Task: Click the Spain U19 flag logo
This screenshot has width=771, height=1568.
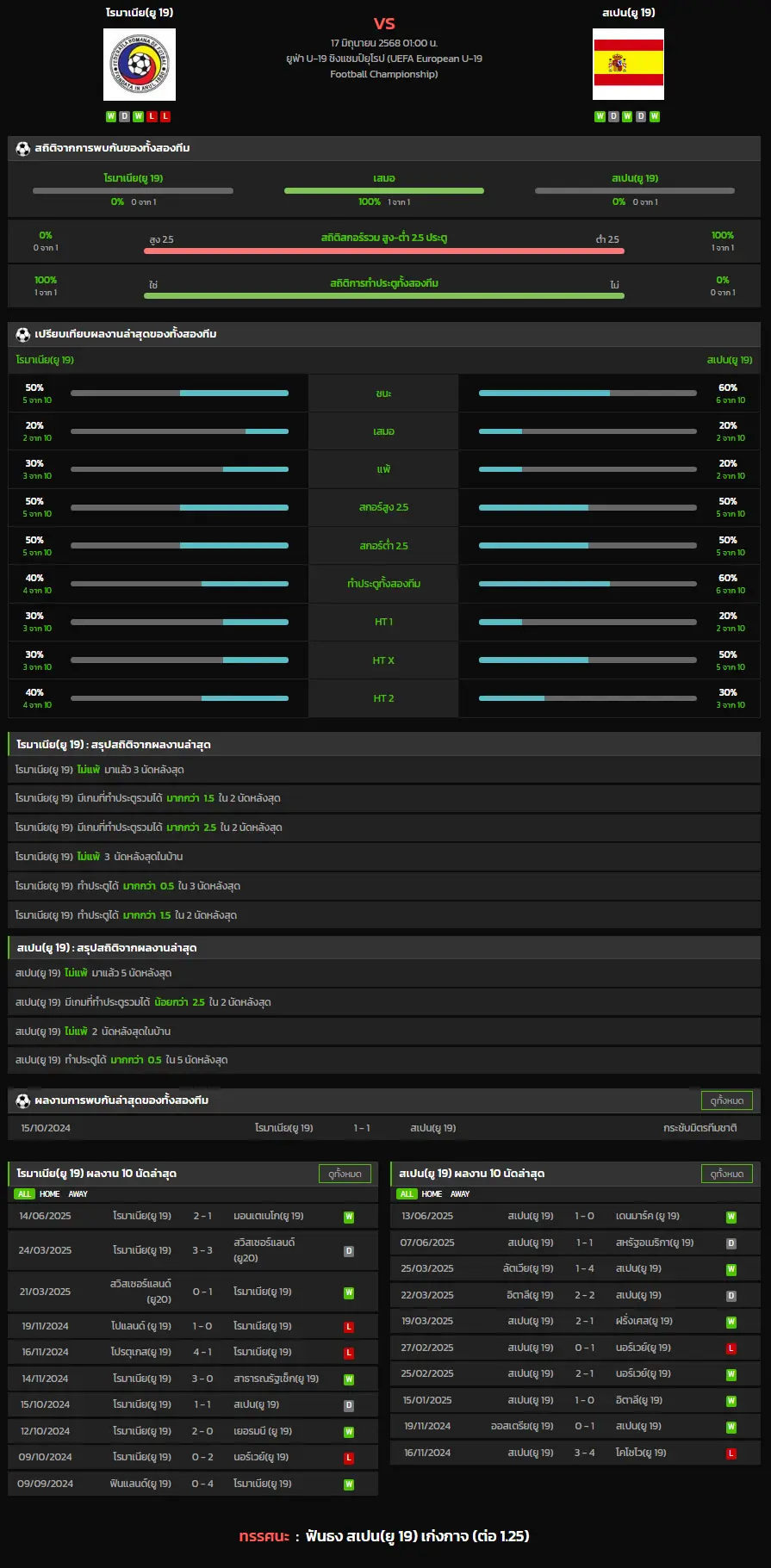Action: 628,65
